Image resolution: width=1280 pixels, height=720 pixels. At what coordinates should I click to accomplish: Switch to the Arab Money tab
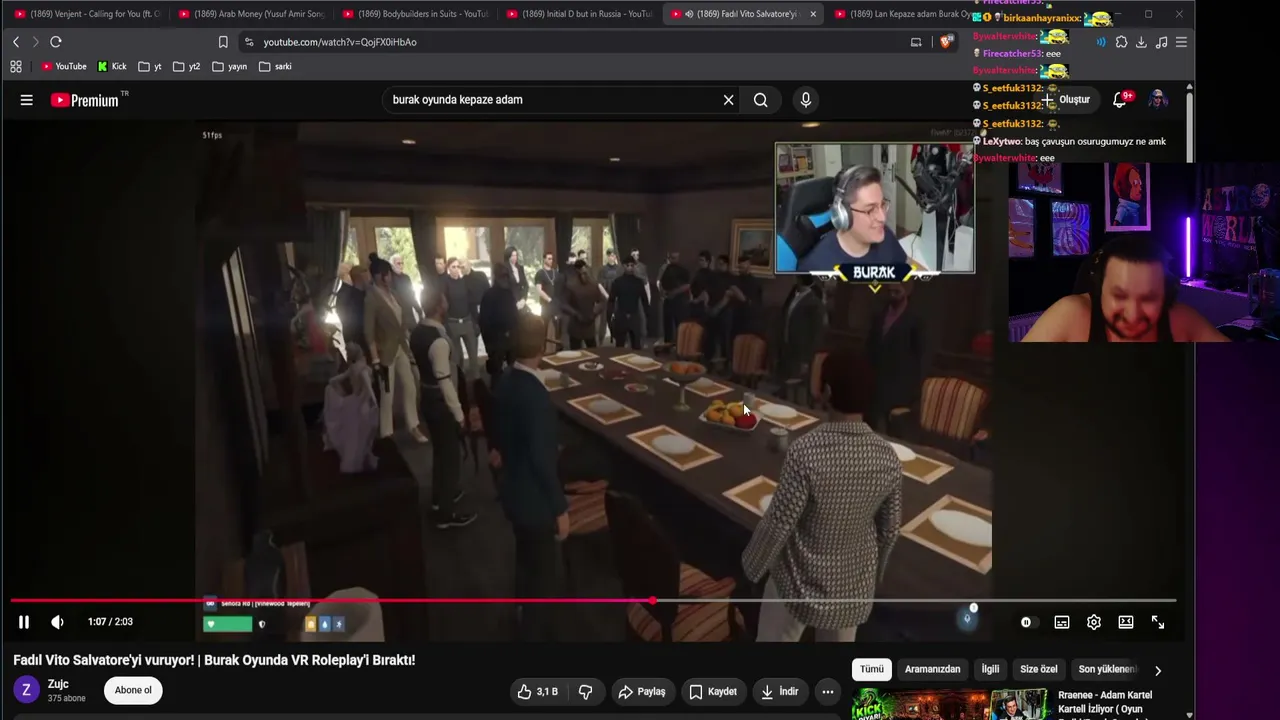coord(252,14)
